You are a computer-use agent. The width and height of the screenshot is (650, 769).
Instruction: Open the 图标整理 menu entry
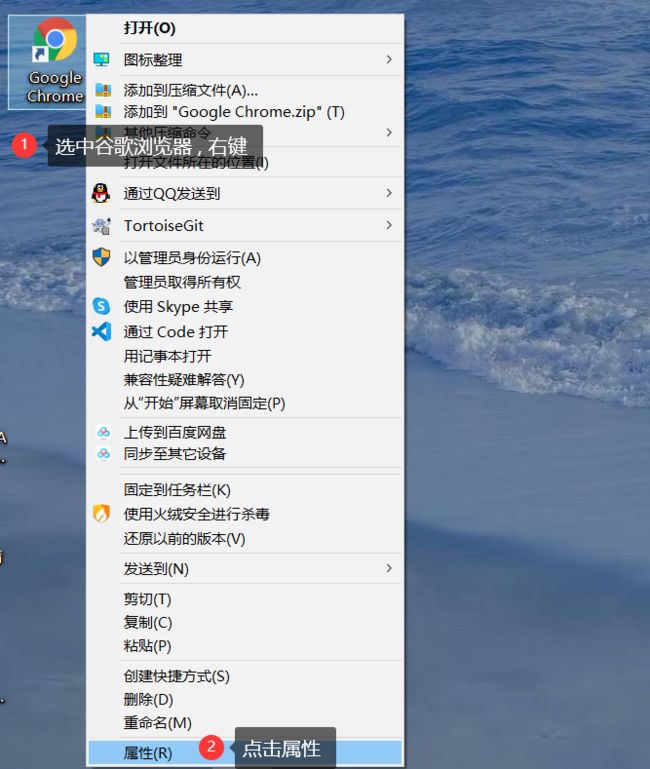[245, 60]
